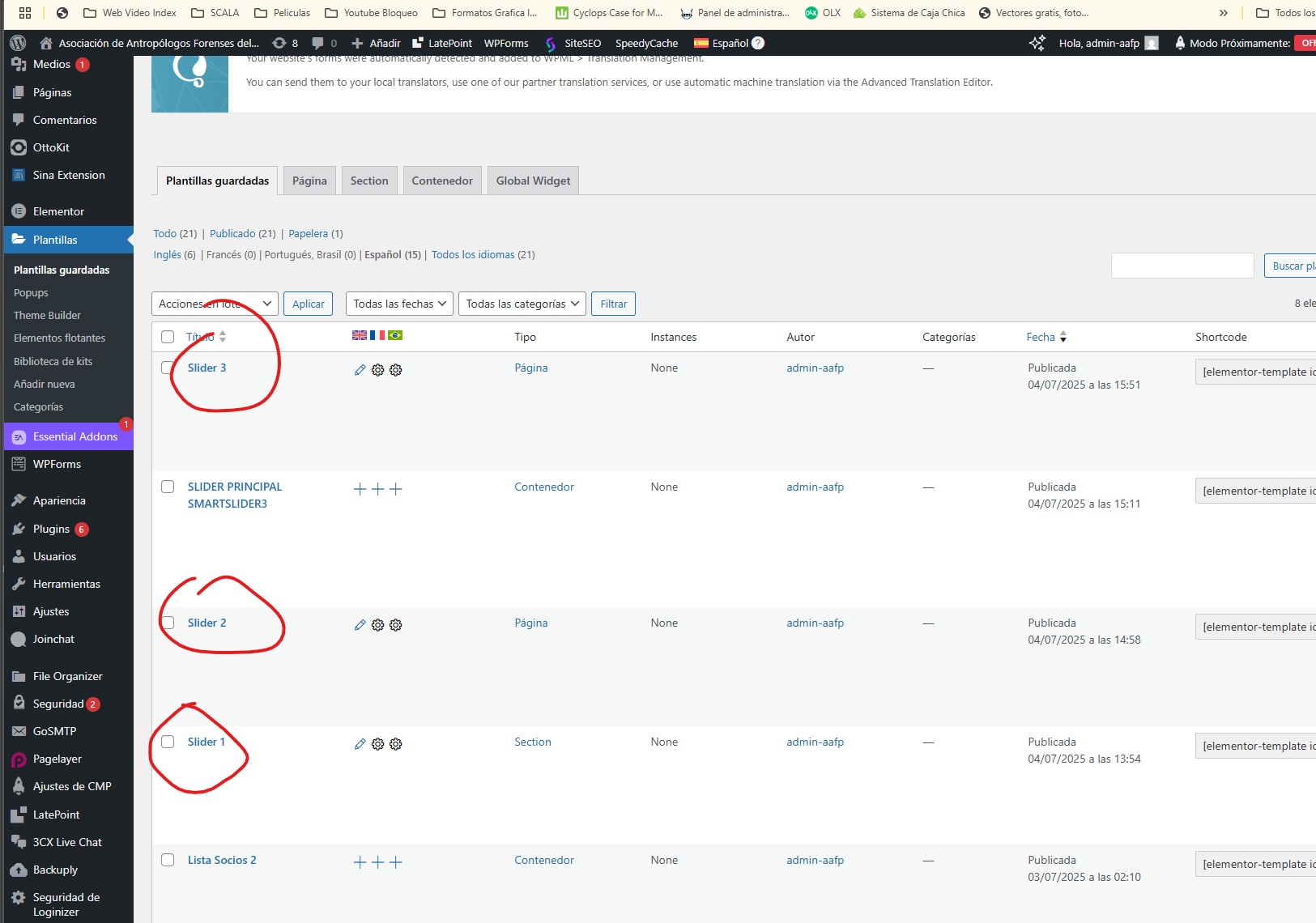Click the Aplicar button

click(309, 304)
